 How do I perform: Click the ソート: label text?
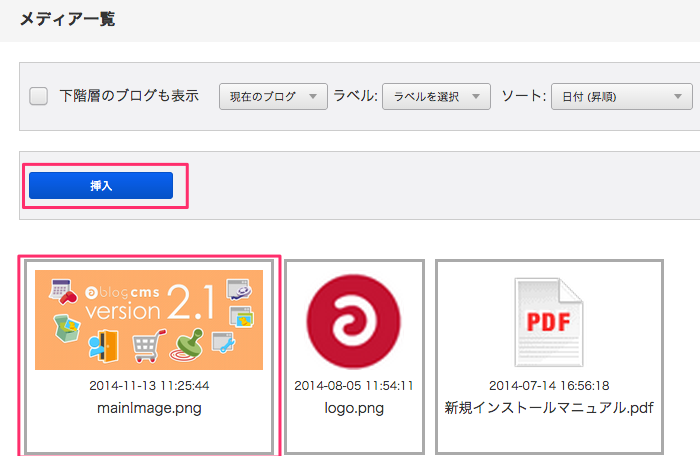[x=524, y=96]
